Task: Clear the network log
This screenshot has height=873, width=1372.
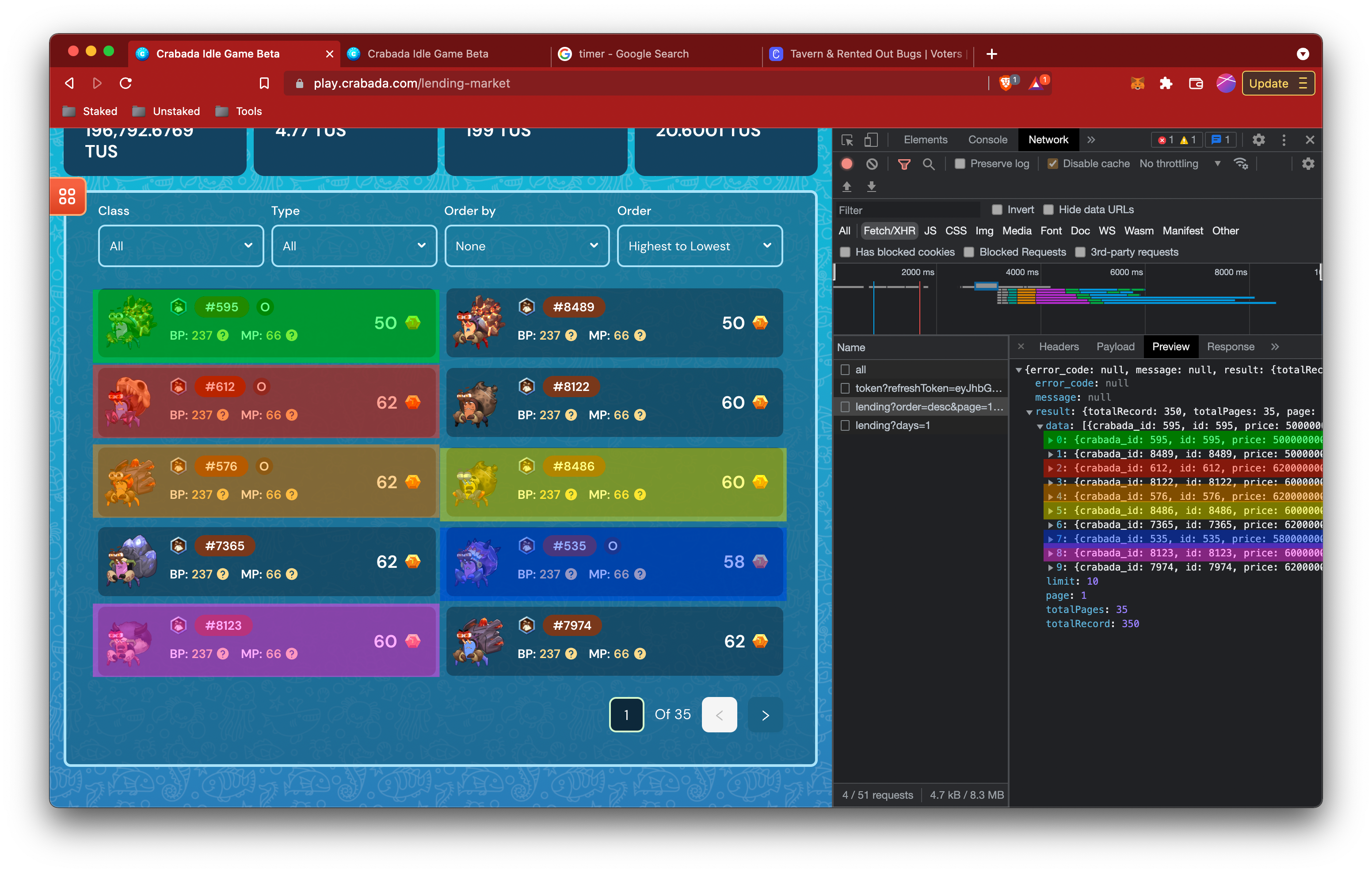Action: pos(872,164)
